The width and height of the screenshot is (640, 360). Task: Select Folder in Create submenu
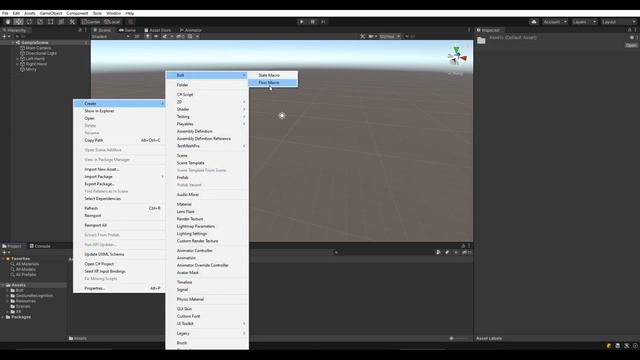click(x=207, y=85)
